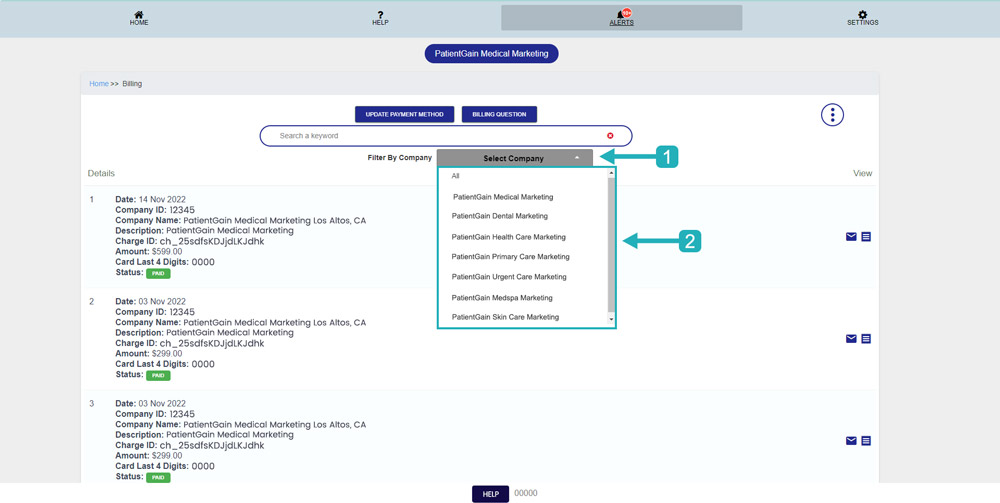Select PatientGain Dental Marketing option
Screen dimensions: 1000x503
(x=499, y=216)
